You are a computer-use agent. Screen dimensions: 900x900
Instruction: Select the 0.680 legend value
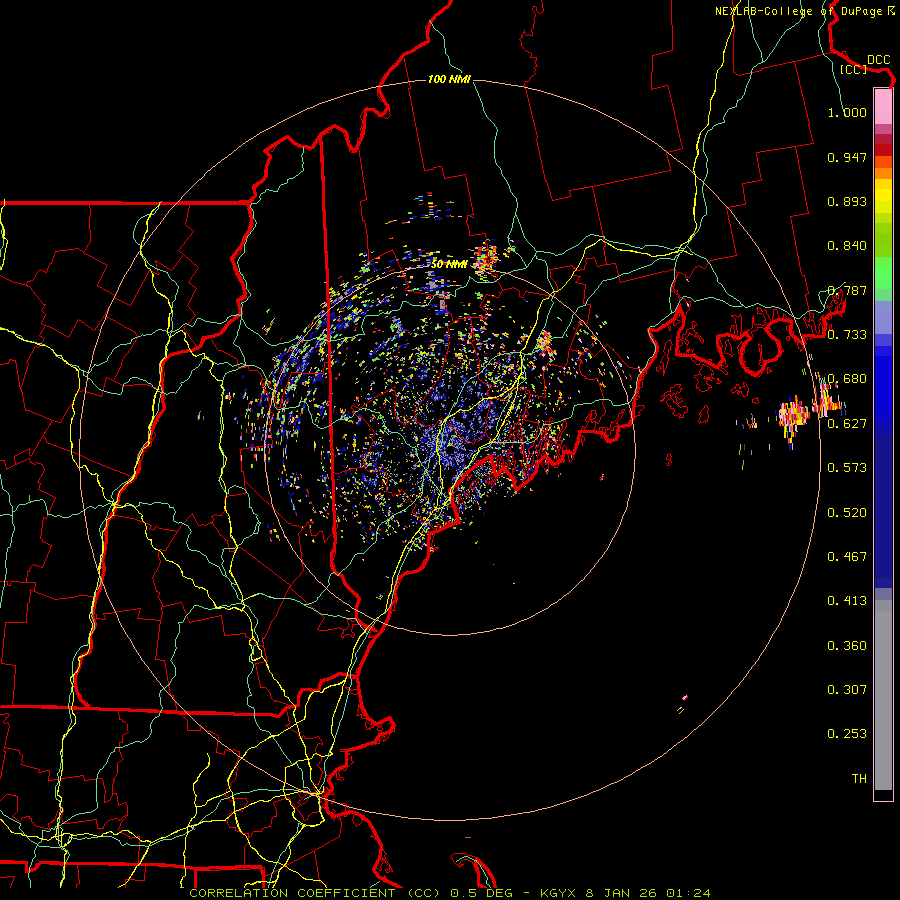847,379
